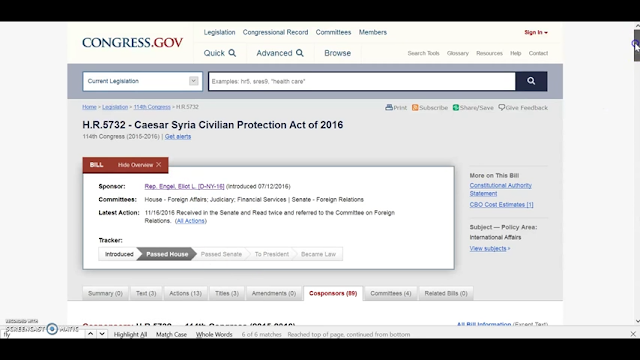This screenshot has width=640, height=360.
Task: Toggle Whole Words in find bar
Action: point(214,334)
